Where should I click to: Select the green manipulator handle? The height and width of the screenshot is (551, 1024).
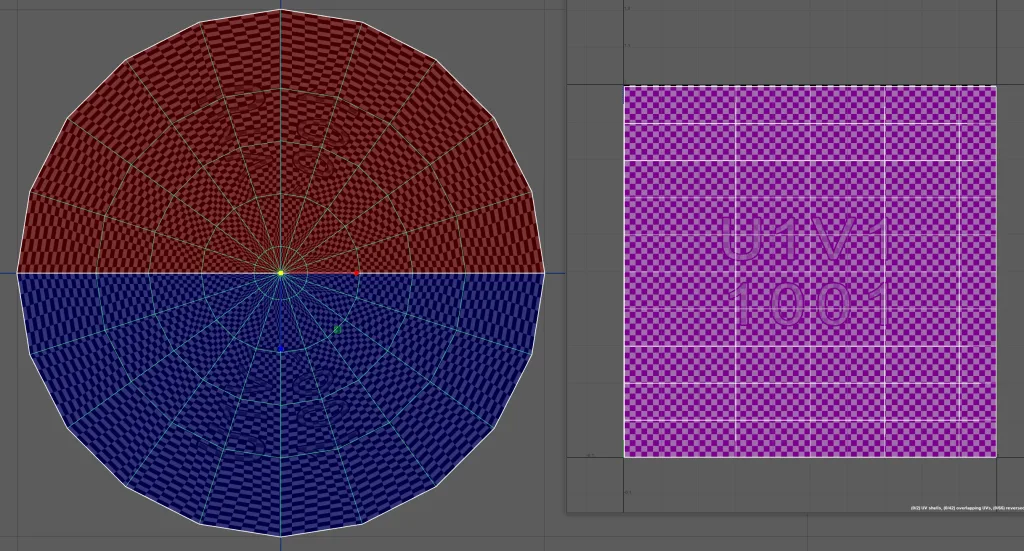point(337,329)
